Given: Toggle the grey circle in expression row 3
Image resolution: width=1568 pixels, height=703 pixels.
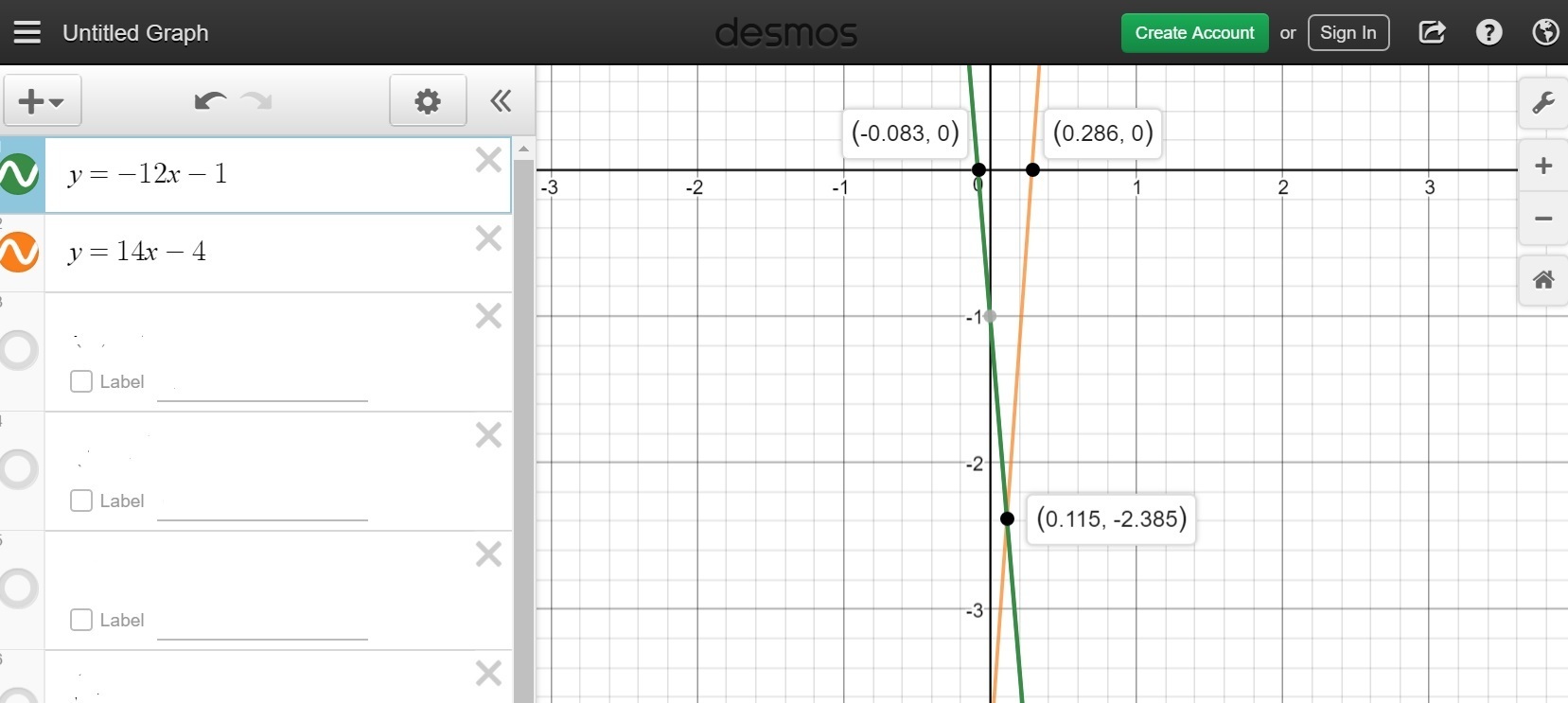Looking at the screenshot, I should point(19,350).
